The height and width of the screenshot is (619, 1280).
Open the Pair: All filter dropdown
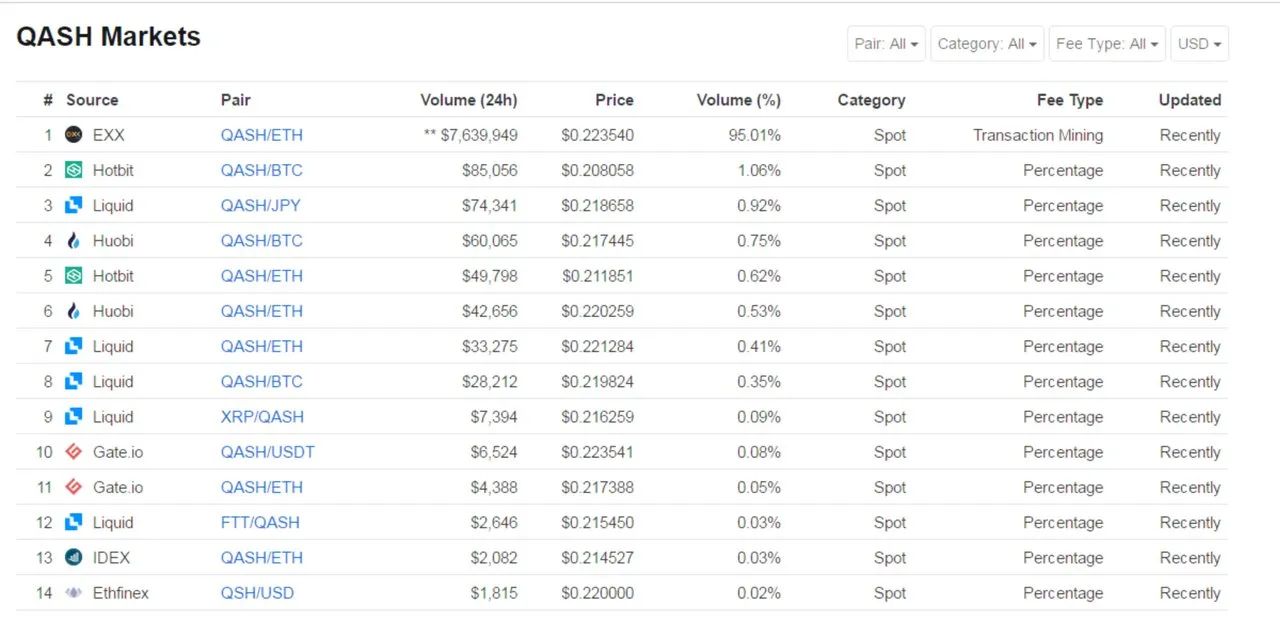(x=886, y=44)
